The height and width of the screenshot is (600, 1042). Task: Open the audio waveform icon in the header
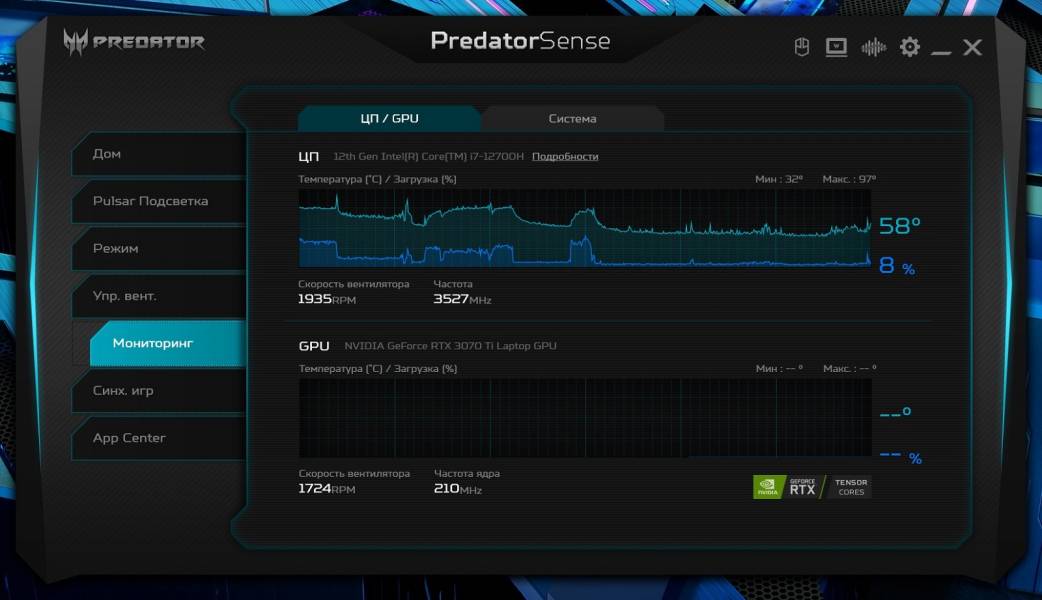873,47
